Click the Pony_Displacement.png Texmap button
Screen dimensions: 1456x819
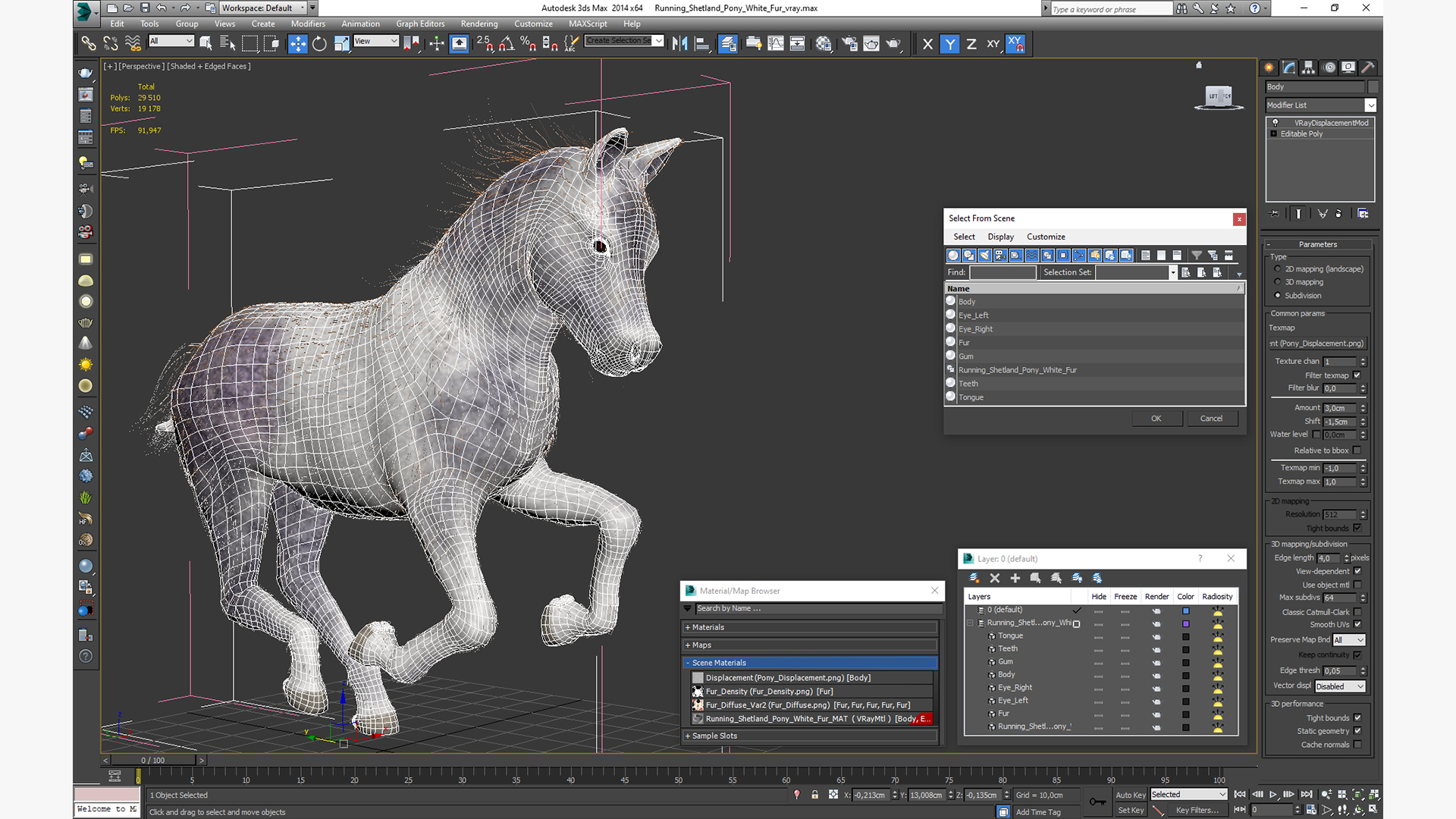point(1317,344)
